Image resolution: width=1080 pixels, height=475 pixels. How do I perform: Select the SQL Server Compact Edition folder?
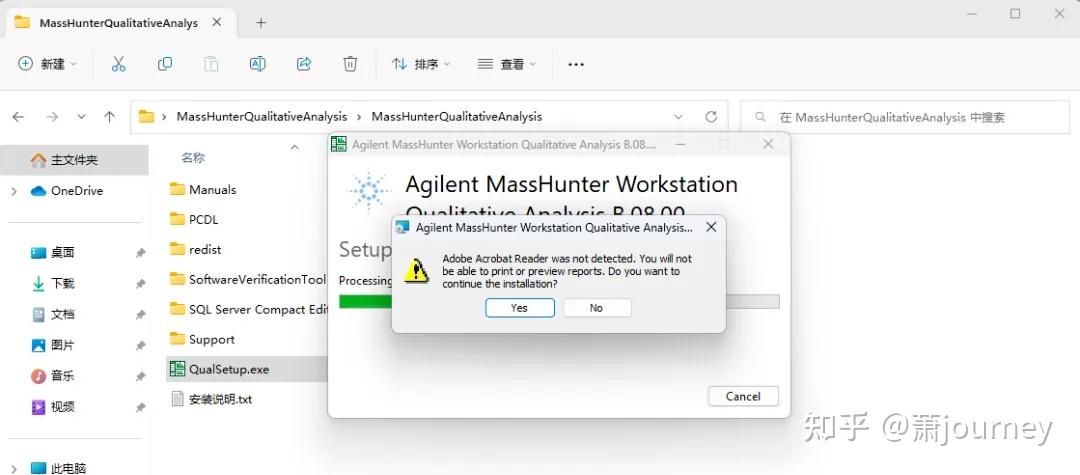pos(247,310)
